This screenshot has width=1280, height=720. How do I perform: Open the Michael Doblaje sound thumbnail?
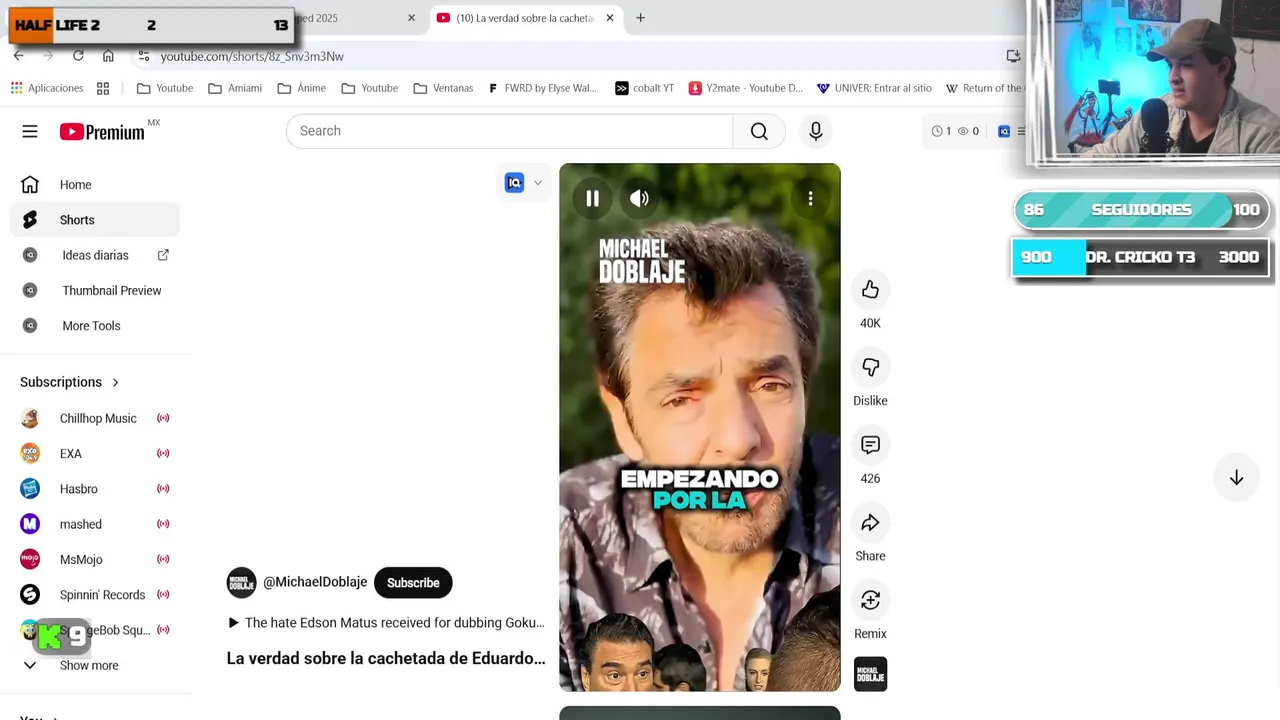[x=870, y=674]
